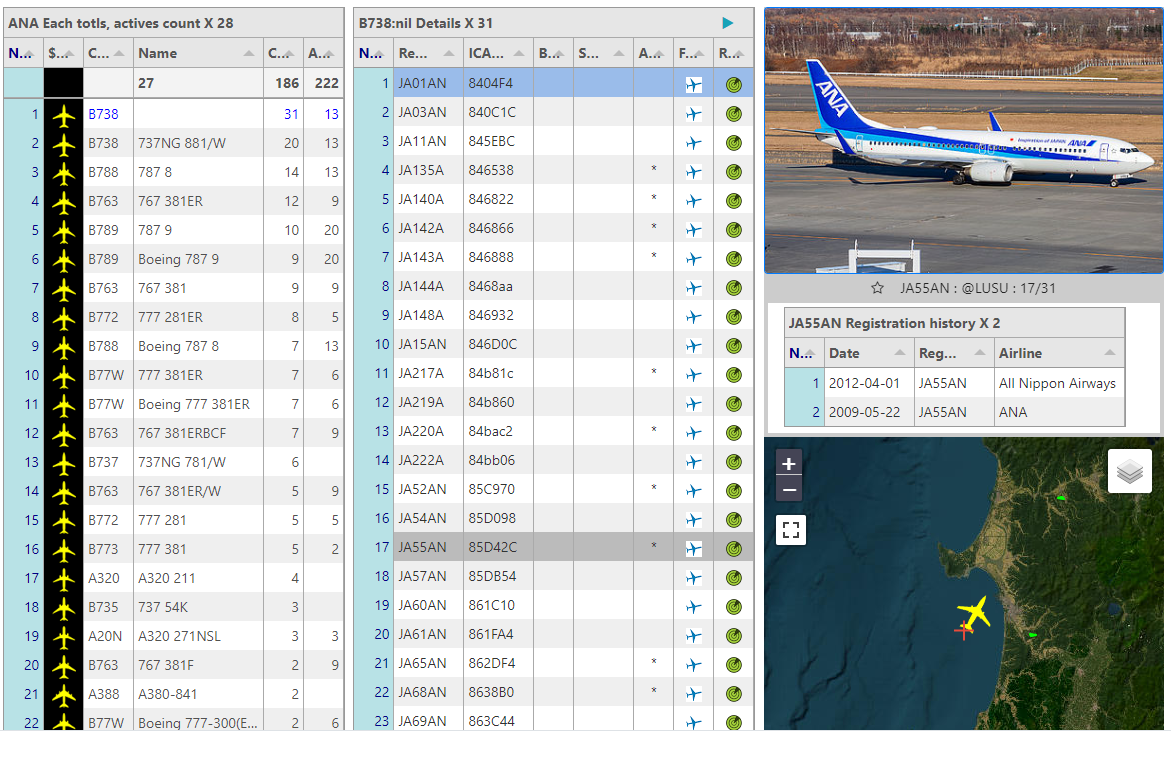Sort the B738 details table by S... column
Screen dimensions: 1171x757
[603, 53]
